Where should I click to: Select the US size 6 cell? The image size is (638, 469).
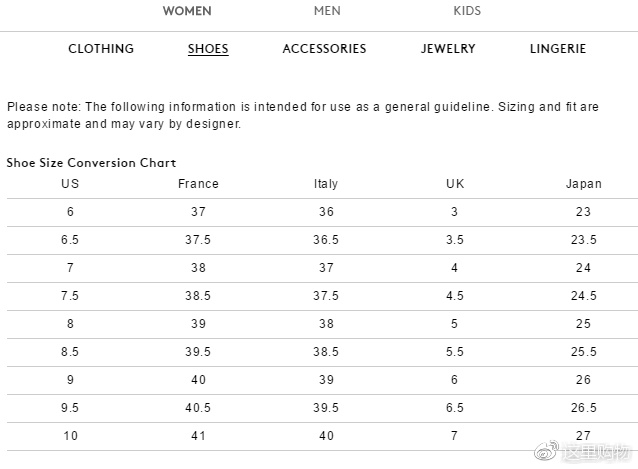pyautogui.click(x=70, y=212)
